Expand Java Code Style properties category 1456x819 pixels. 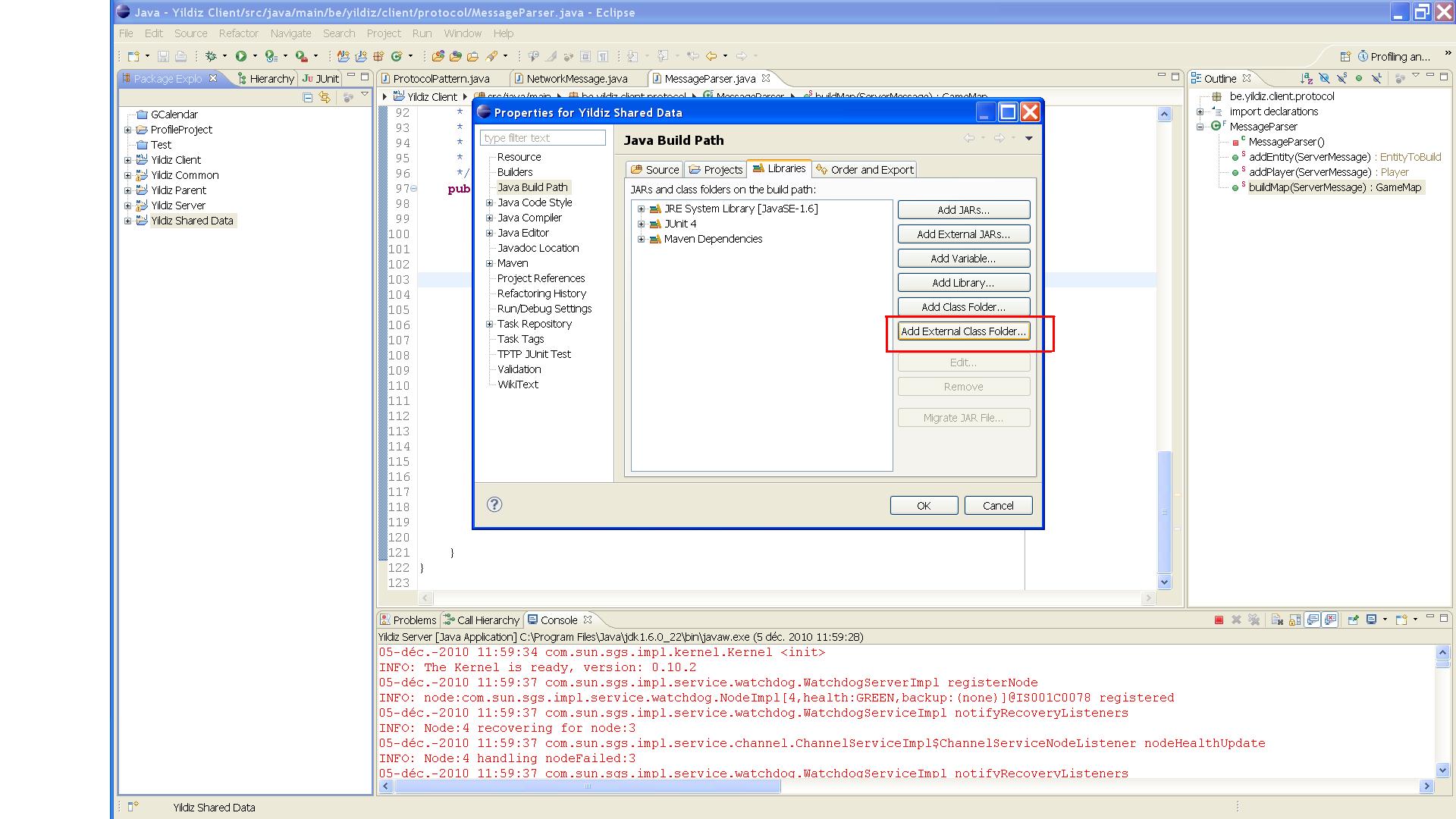pyautogui.click(x=490, y=202)
